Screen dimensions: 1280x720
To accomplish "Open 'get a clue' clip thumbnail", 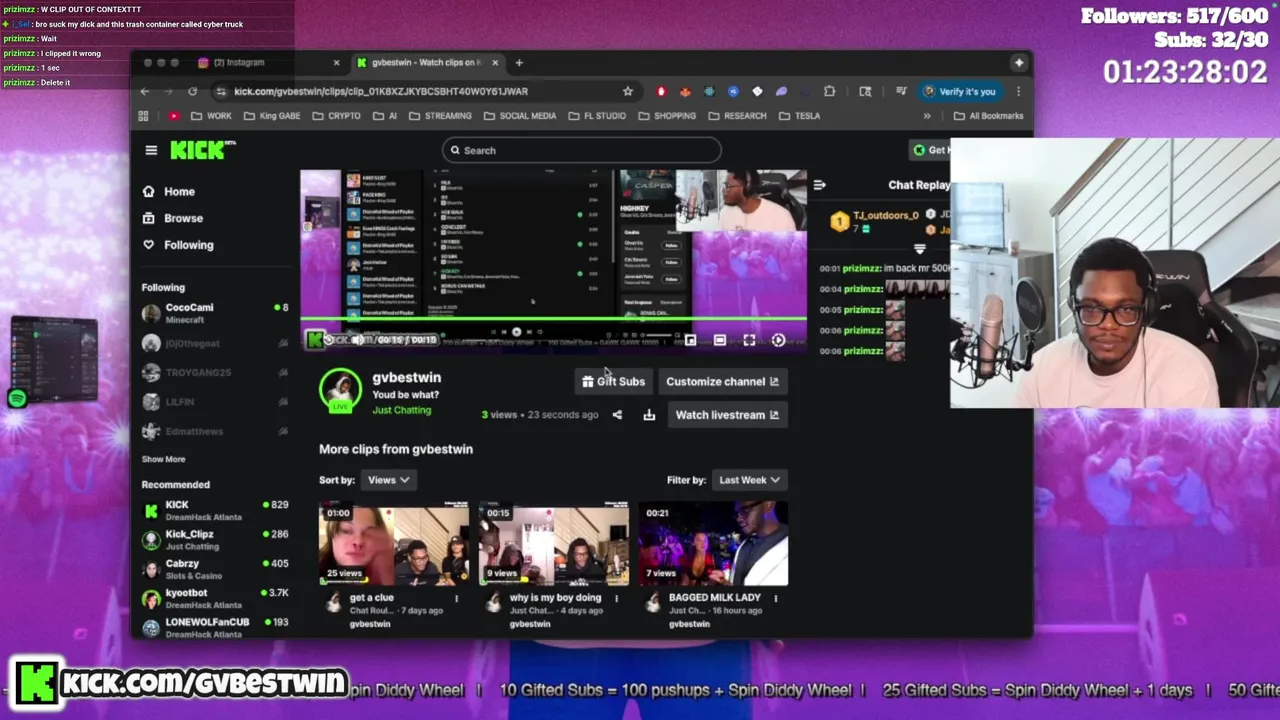I will click(x=393, y=543).
